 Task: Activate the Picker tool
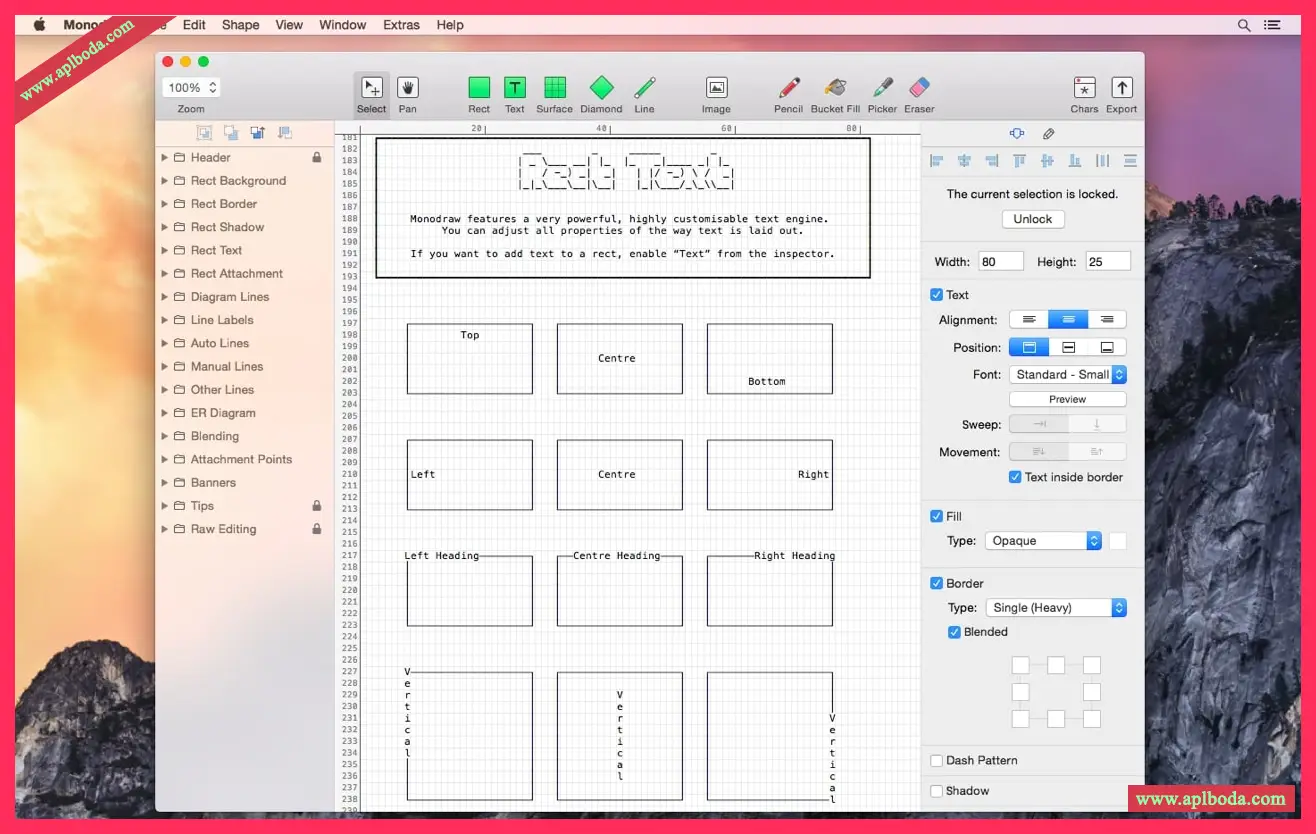click(882, 88)
